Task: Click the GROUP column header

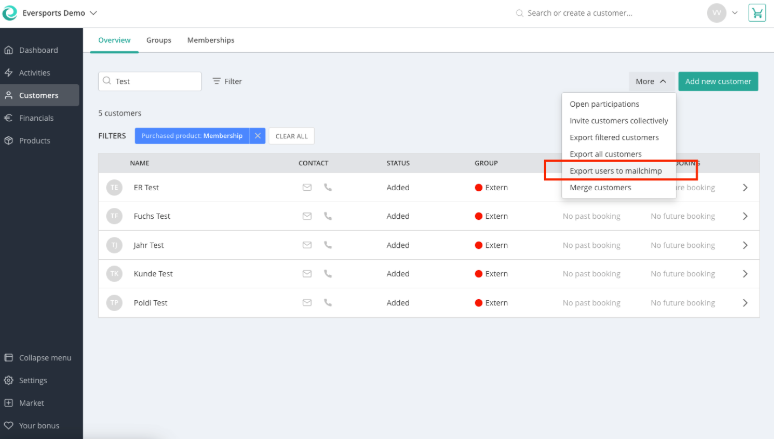Action: click(x=486, y=163)
